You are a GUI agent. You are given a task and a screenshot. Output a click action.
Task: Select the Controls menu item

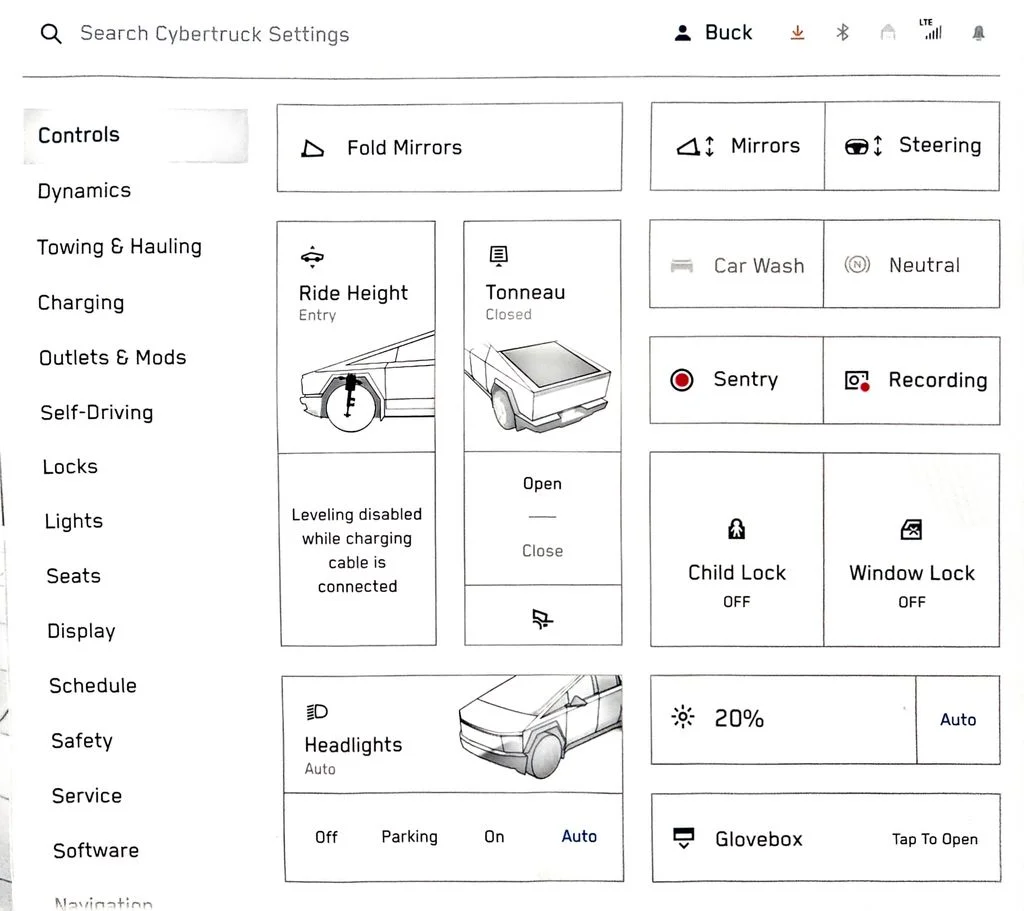point(136,135)
